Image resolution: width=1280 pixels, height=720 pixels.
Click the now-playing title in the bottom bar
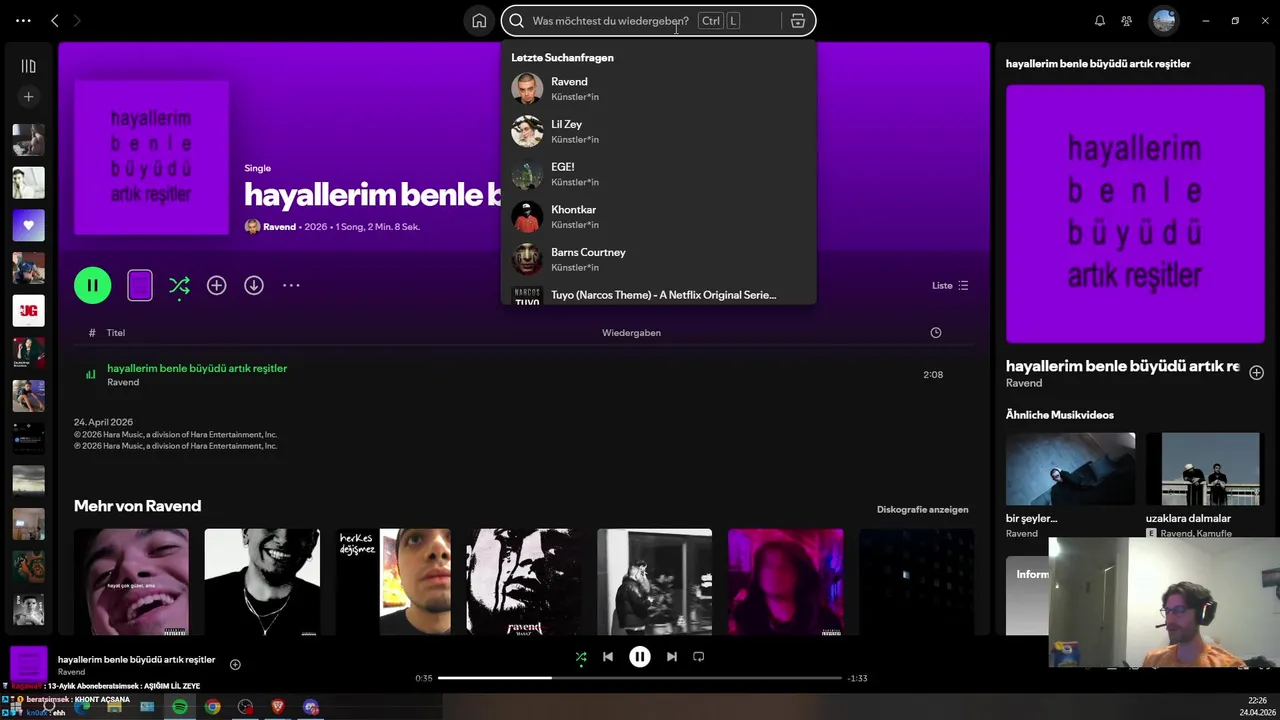coord(136,660)
